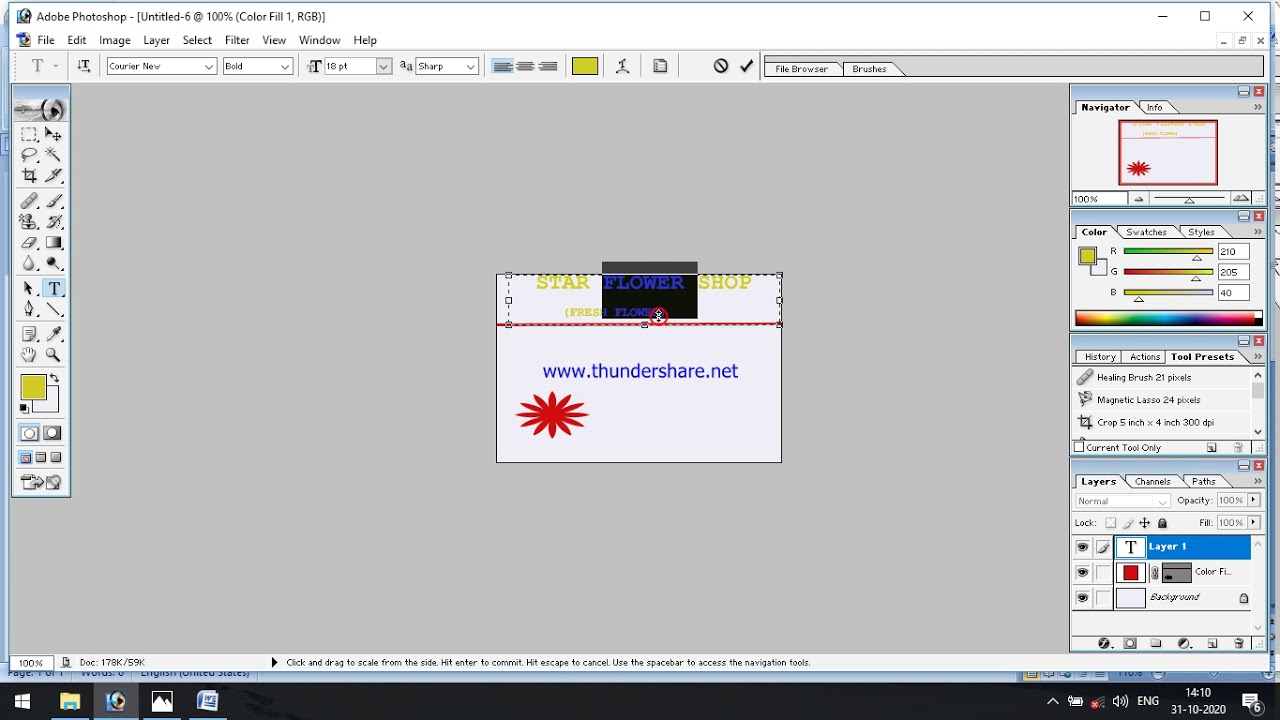Select the Pen tool
The width and height of the screenshot is (1280, 720).
pyautogui.click(x=29, y=310)
